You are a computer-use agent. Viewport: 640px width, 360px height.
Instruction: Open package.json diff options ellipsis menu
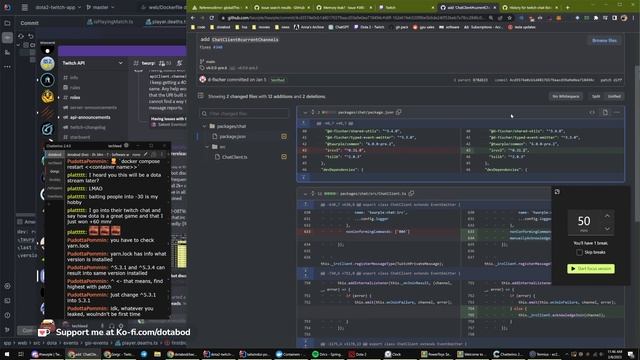616,112
